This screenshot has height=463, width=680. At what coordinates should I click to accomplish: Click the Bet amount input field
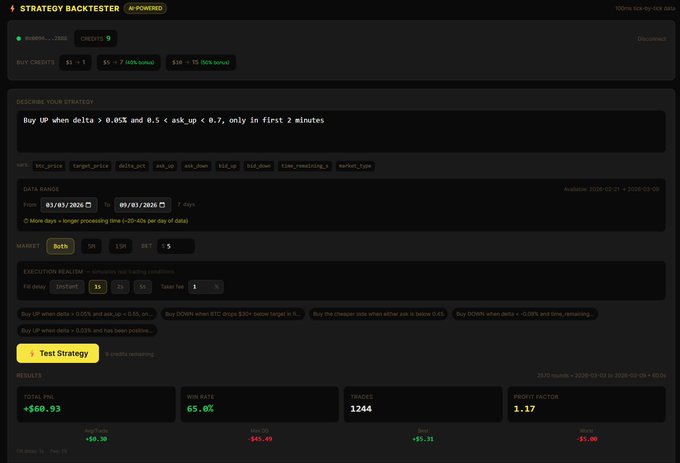click(178, 246)
